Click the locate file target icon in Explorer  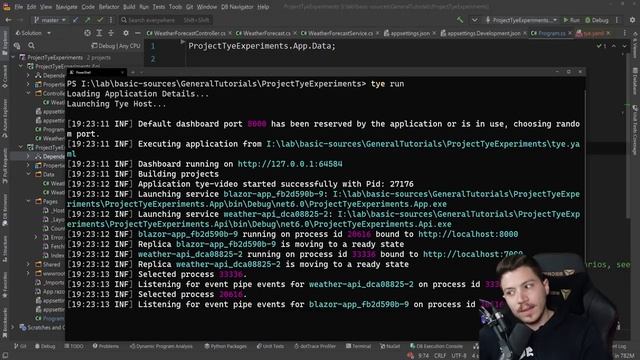coord(87,33)
